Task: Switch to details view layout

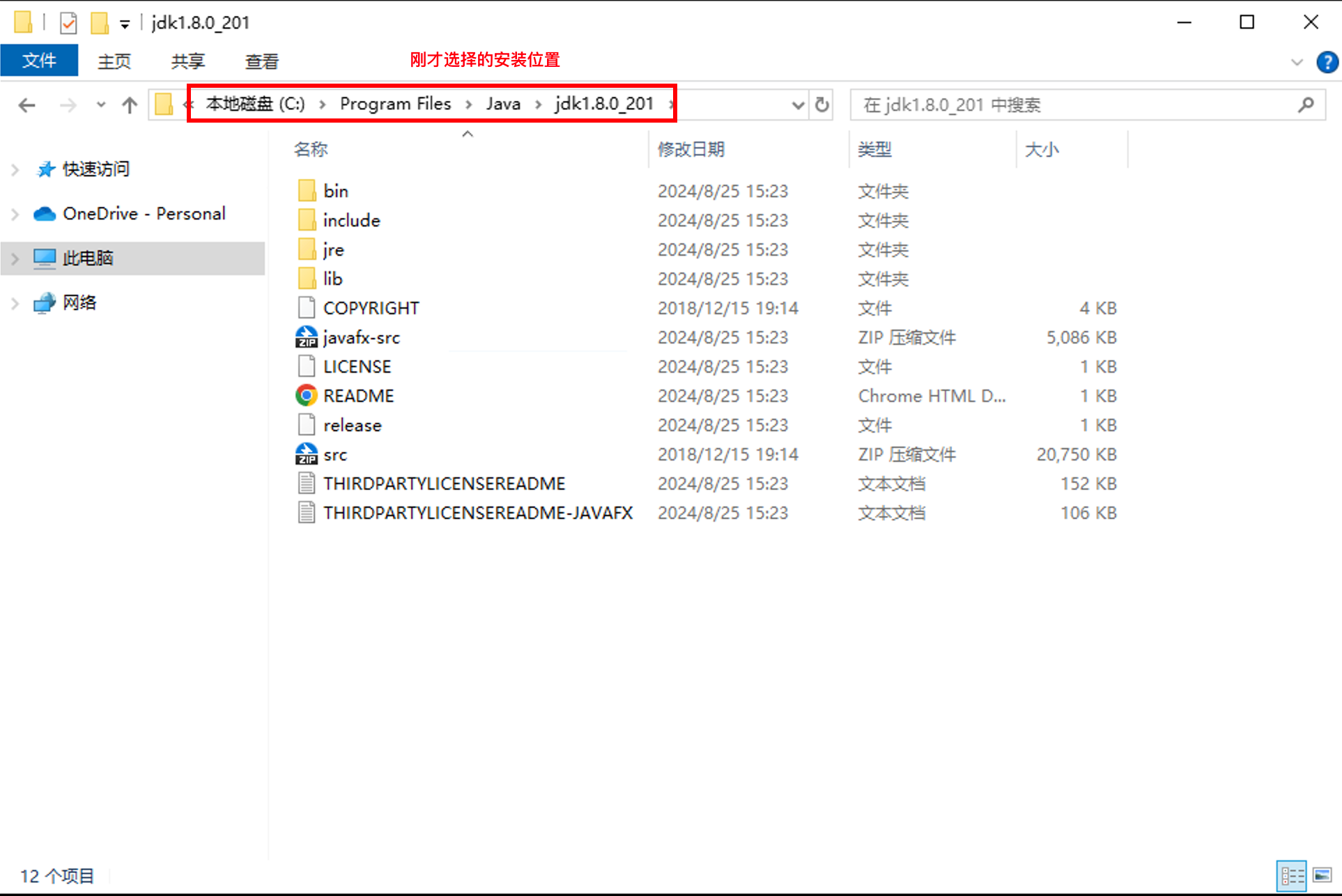Action: pos(1292,876)
